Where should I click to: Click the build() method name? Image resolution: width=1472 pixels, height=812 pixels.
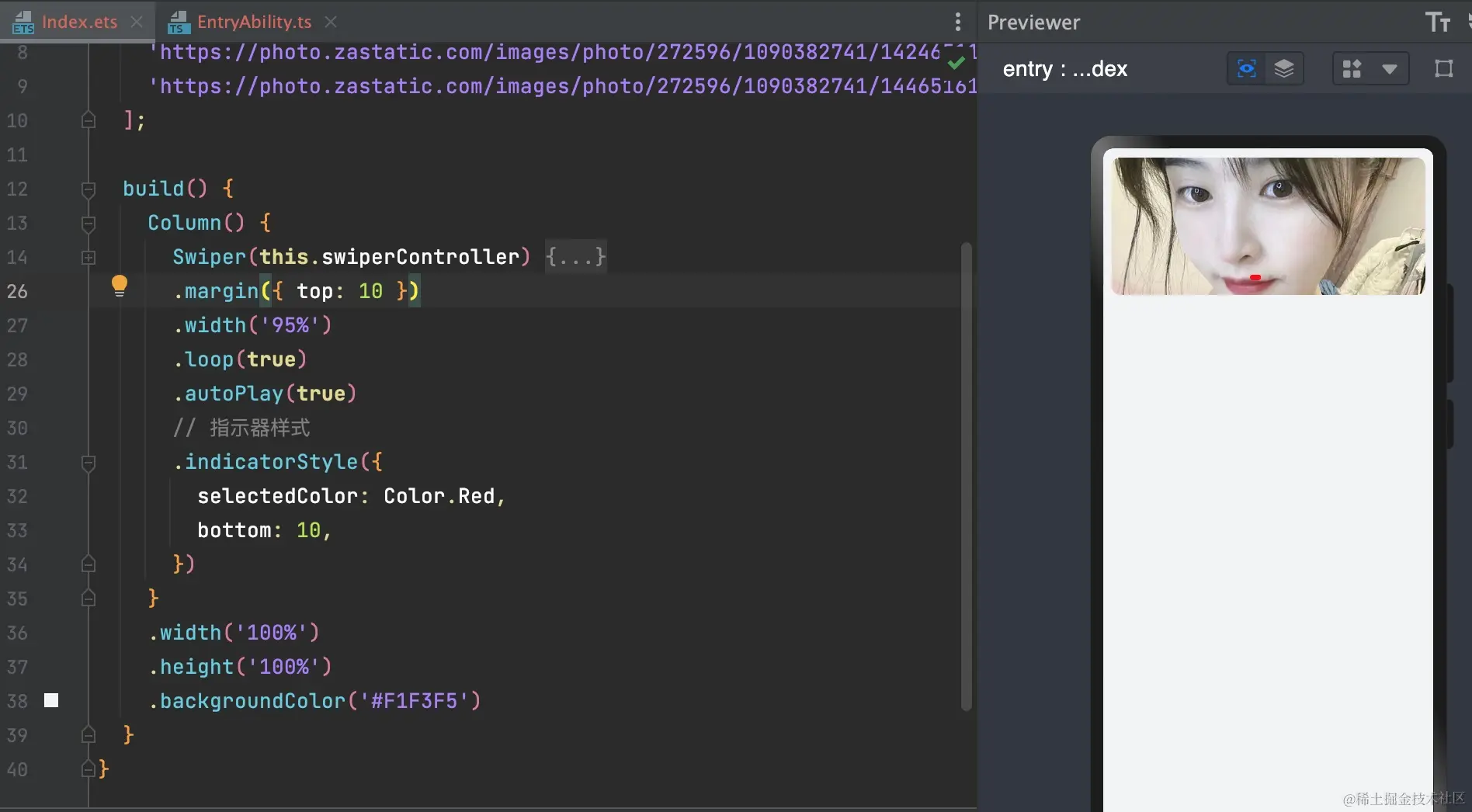coord(154,189)
